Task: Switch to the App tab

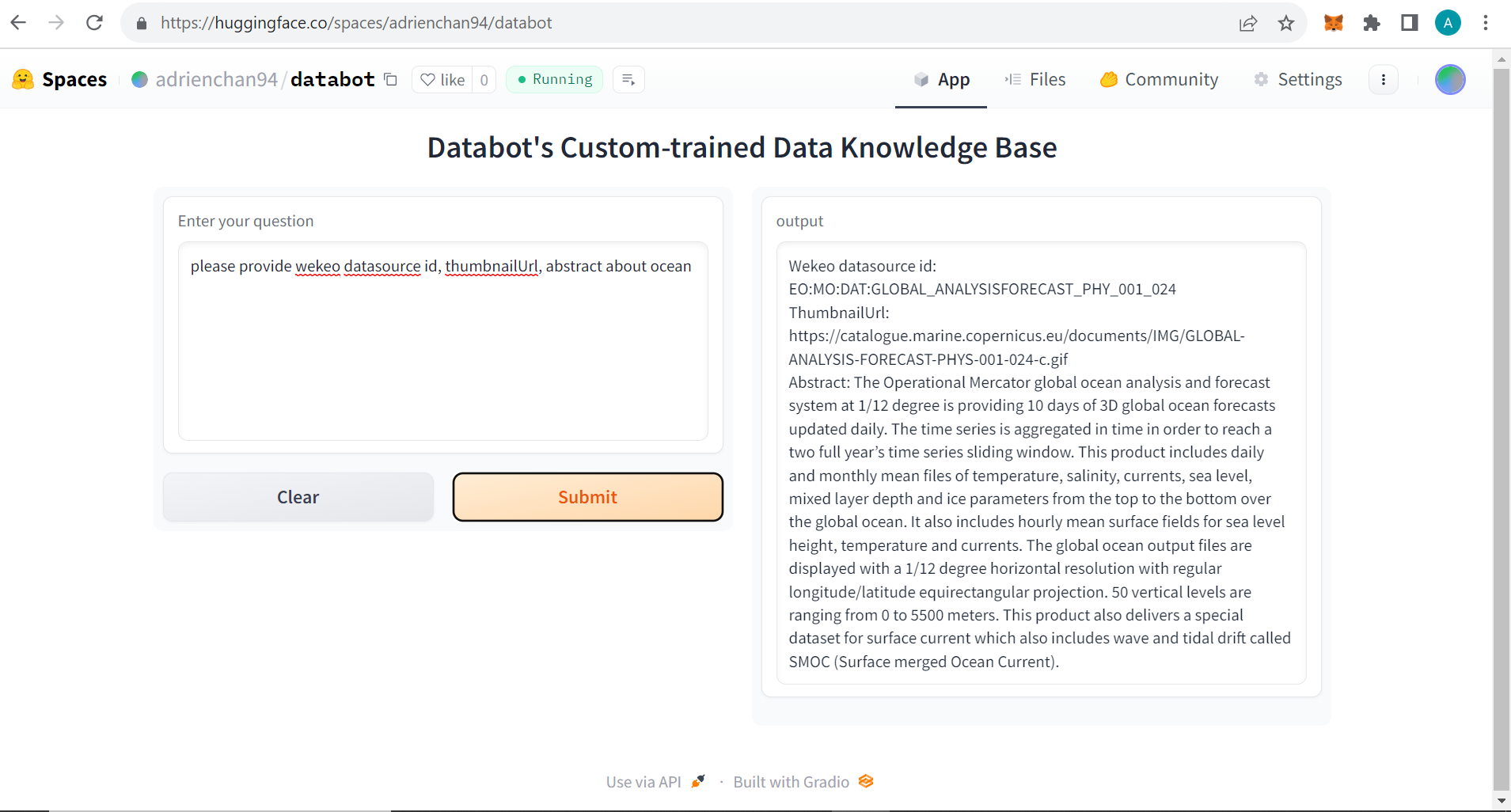Action: [x=941, y=79]
